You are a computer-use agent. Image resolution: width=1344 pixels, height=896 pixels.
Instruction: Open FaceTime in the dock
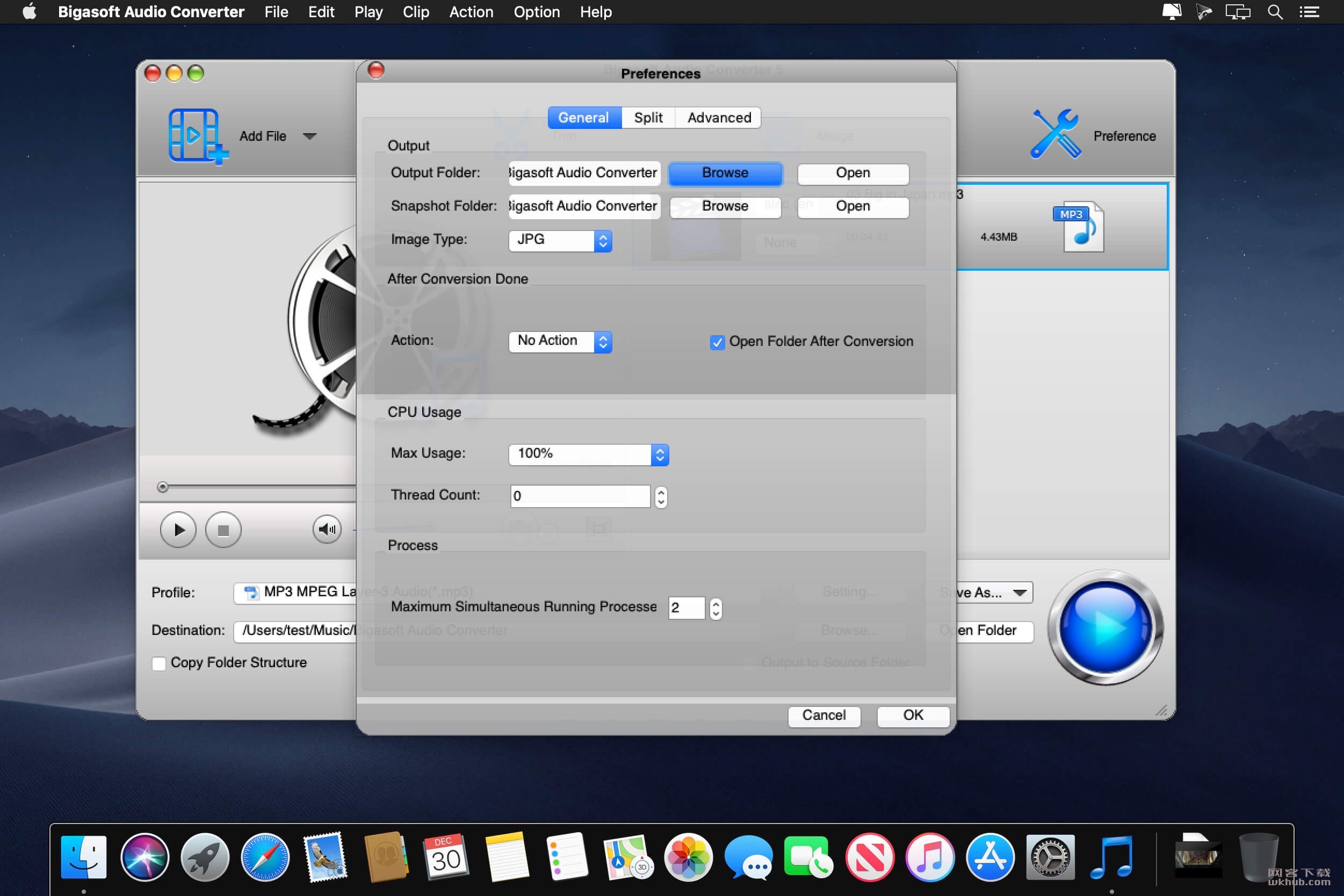click(x=808, y=857)
